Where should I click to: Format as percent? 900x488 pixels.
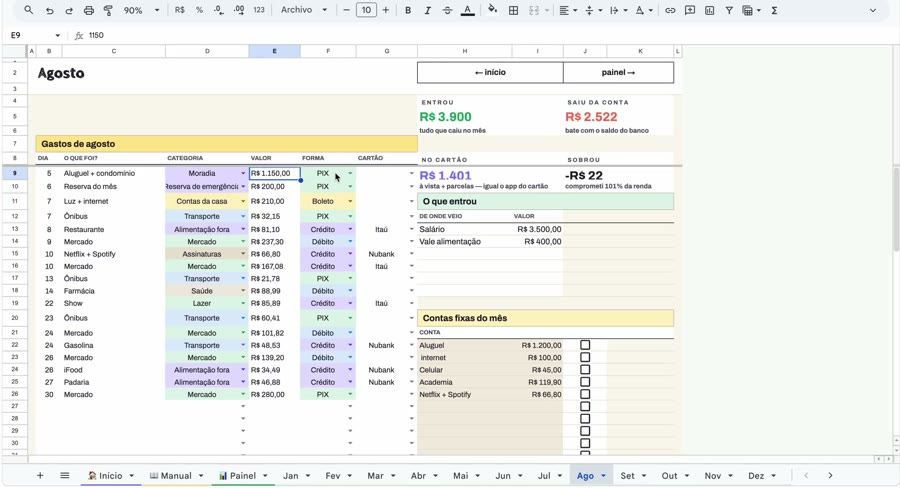click(199, 10)
